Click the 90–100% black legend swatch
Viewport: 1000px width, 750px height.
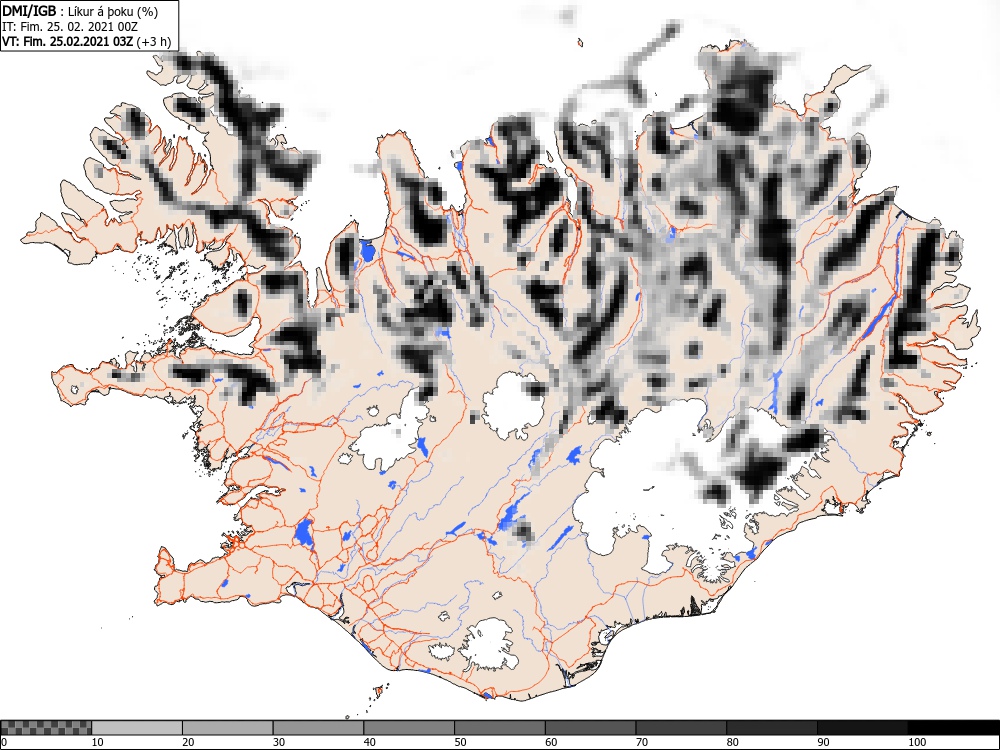(862, 728)
